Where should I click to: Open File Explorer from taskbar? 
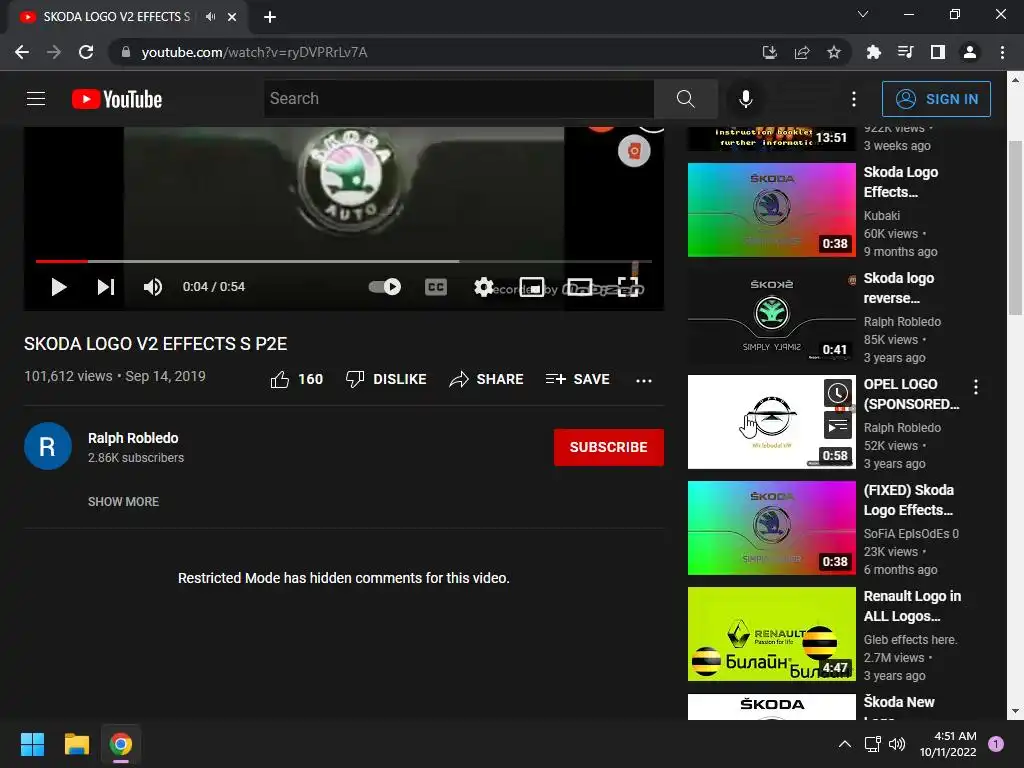pos(76,744)
